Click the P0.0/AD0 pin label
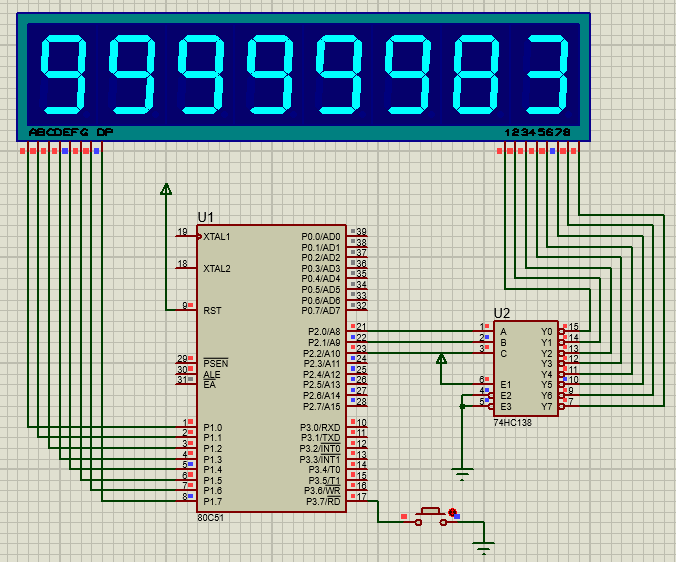Image resolution: width=676 pixels, height=562 pixels. (321, 237)
